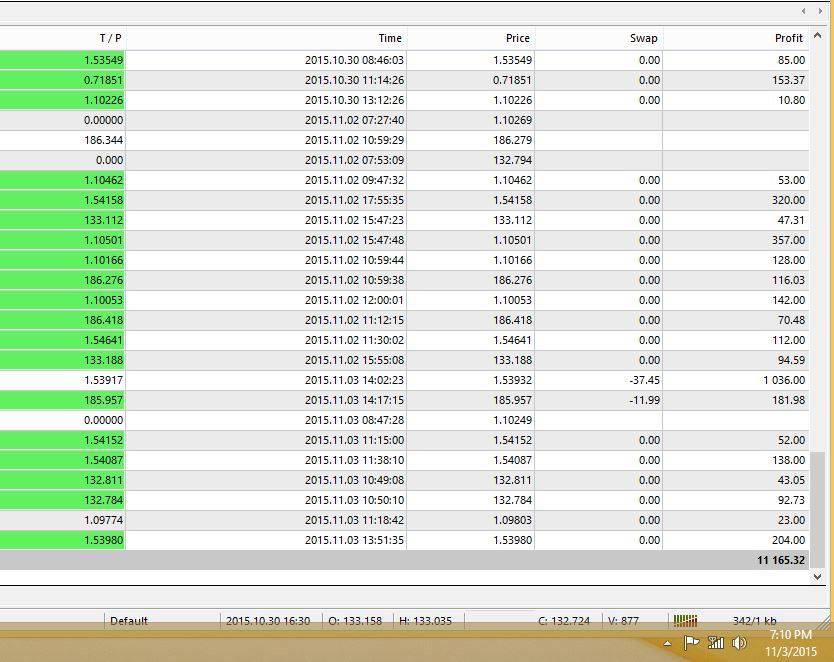Select the swap value -37.45
Viewport: 834px width, 662px height.
[x=645, y=380]
